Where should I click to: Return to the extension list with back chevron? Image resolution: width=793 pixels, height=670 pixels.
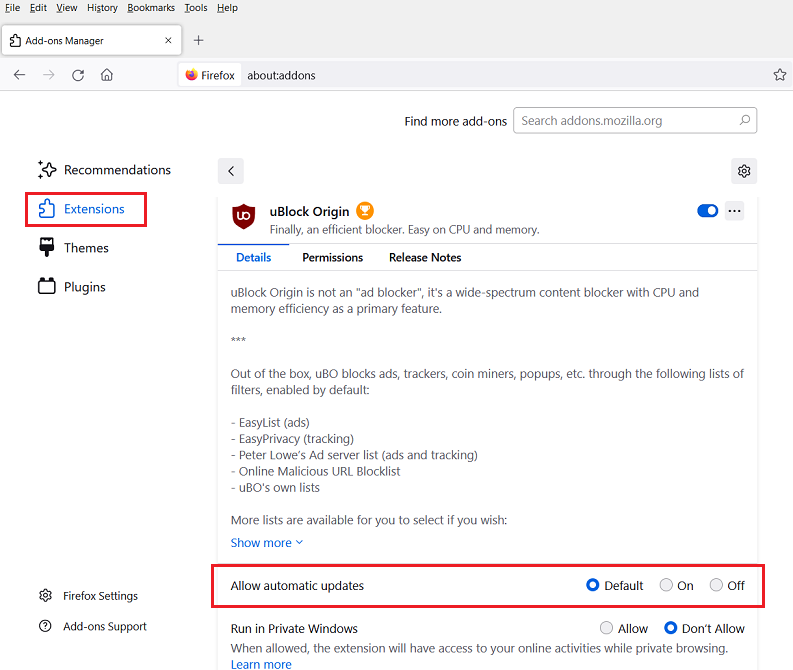click(231, 171)
